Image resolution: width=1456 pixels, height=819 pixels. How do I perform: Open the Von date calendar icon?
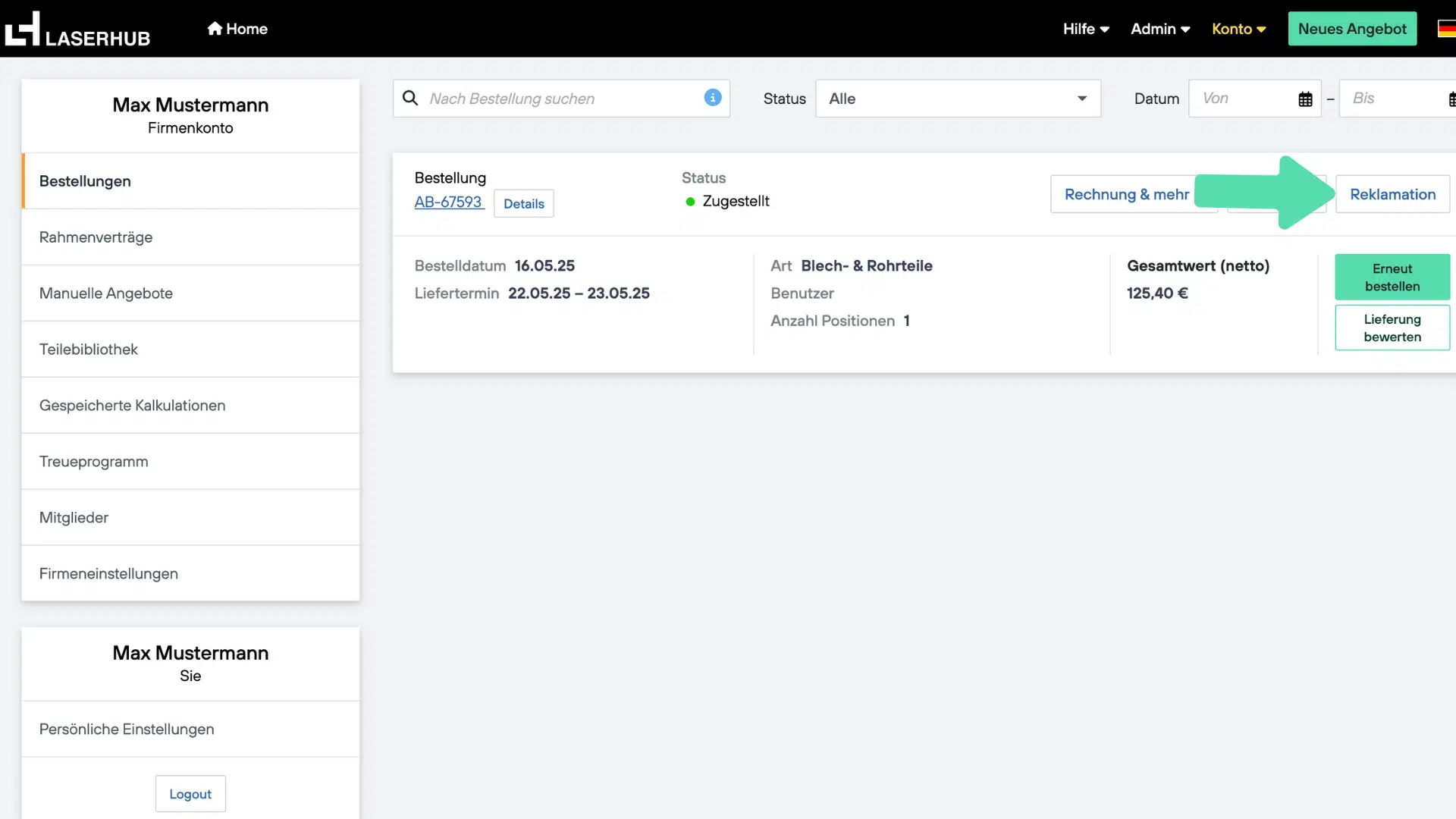[x=1305, y=99]
